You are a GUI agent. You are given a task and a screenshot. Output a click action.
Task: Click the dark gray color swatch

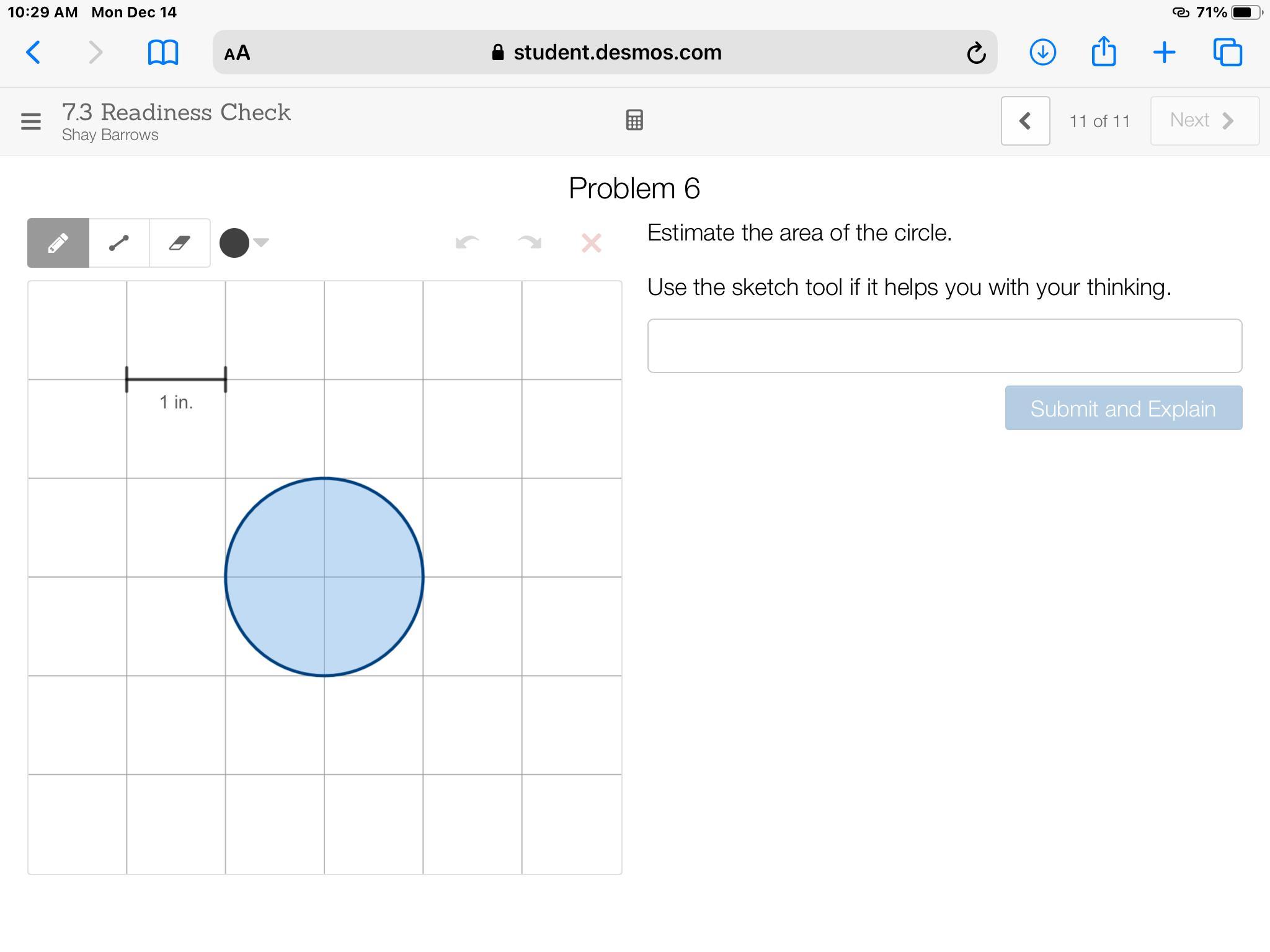point(234,243)
